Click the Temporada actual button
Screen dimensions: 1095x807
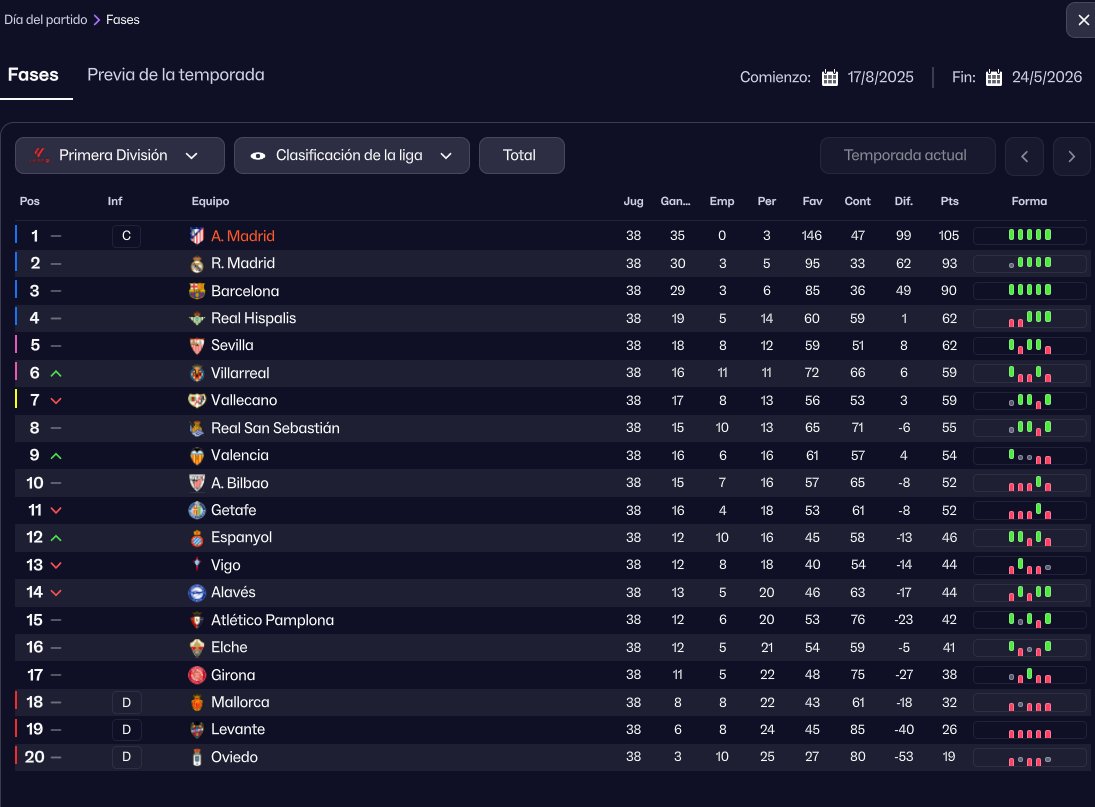[x=905, y=155]
